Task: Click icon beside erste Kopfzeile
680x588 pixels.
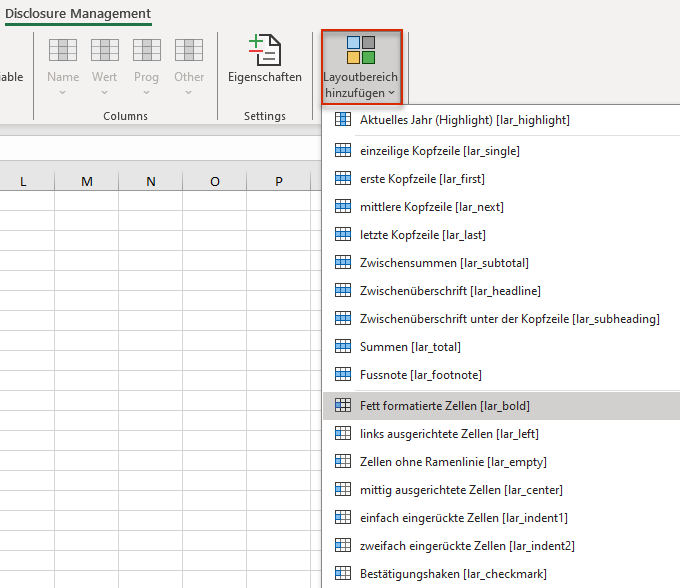Action: pyautogui.click(x=343, y=178)
